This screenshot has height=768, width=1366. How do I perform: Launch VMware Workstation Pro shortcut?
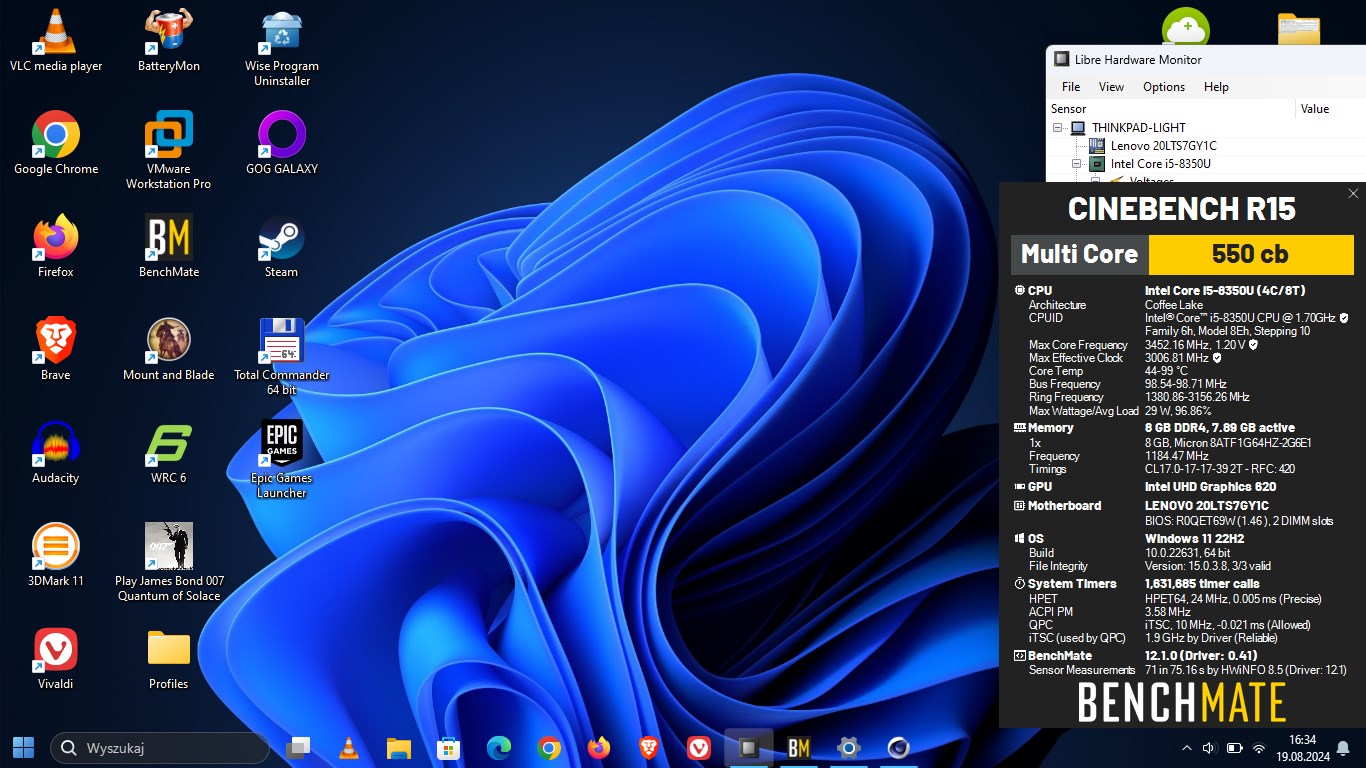(x=168, y=150)
